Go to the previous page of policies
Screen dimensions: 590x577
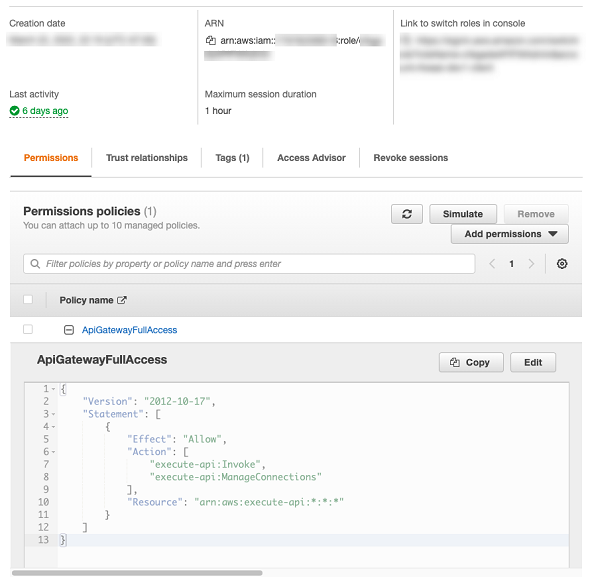492,264
